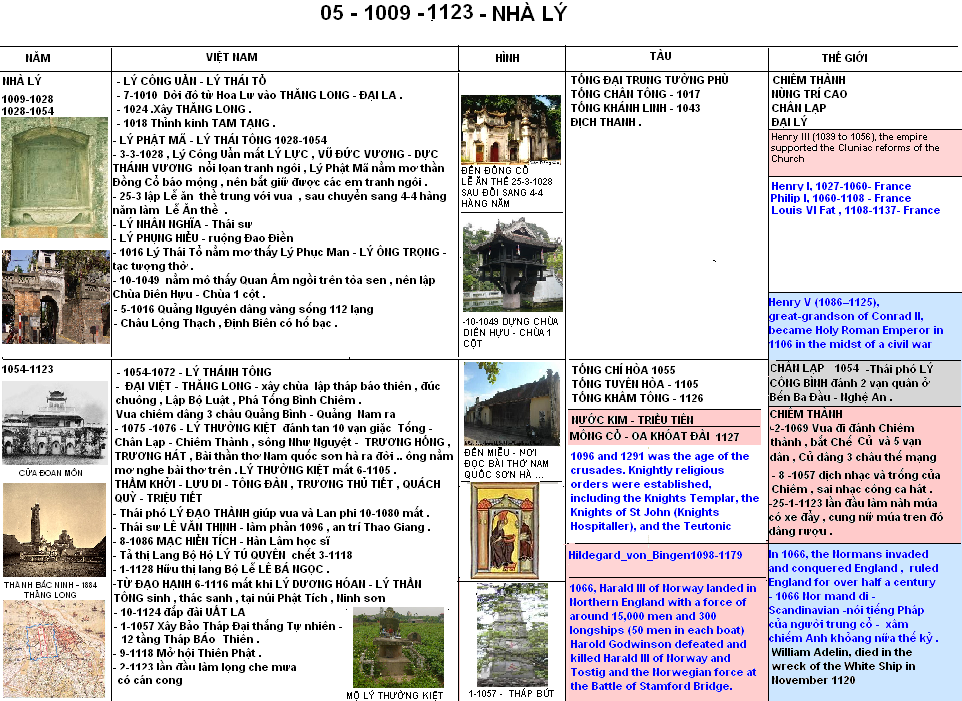
Task: Click the Thành Bắc Ninh 1884 tower photo
Action: pos(55,530)
